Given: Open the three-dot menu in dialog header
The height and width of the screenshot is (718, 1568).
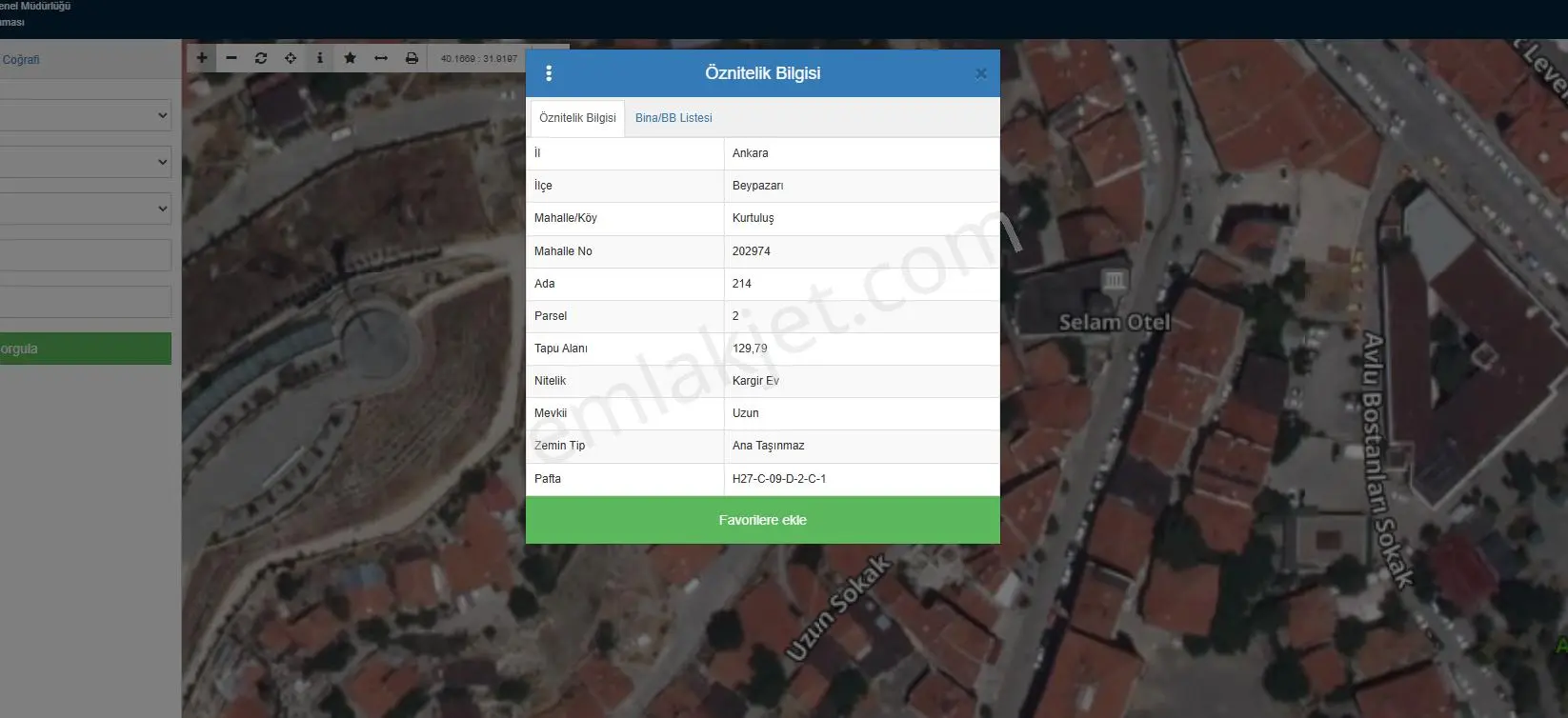Looking at the screenshot, I should (549, 73).
